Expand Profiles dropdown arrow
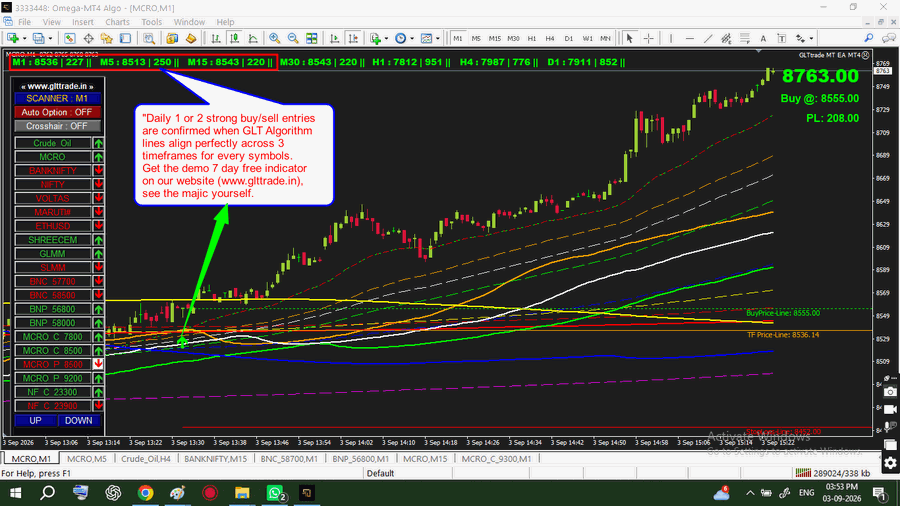The height and width of the screenshot is (506, 900). pos(50,38)
